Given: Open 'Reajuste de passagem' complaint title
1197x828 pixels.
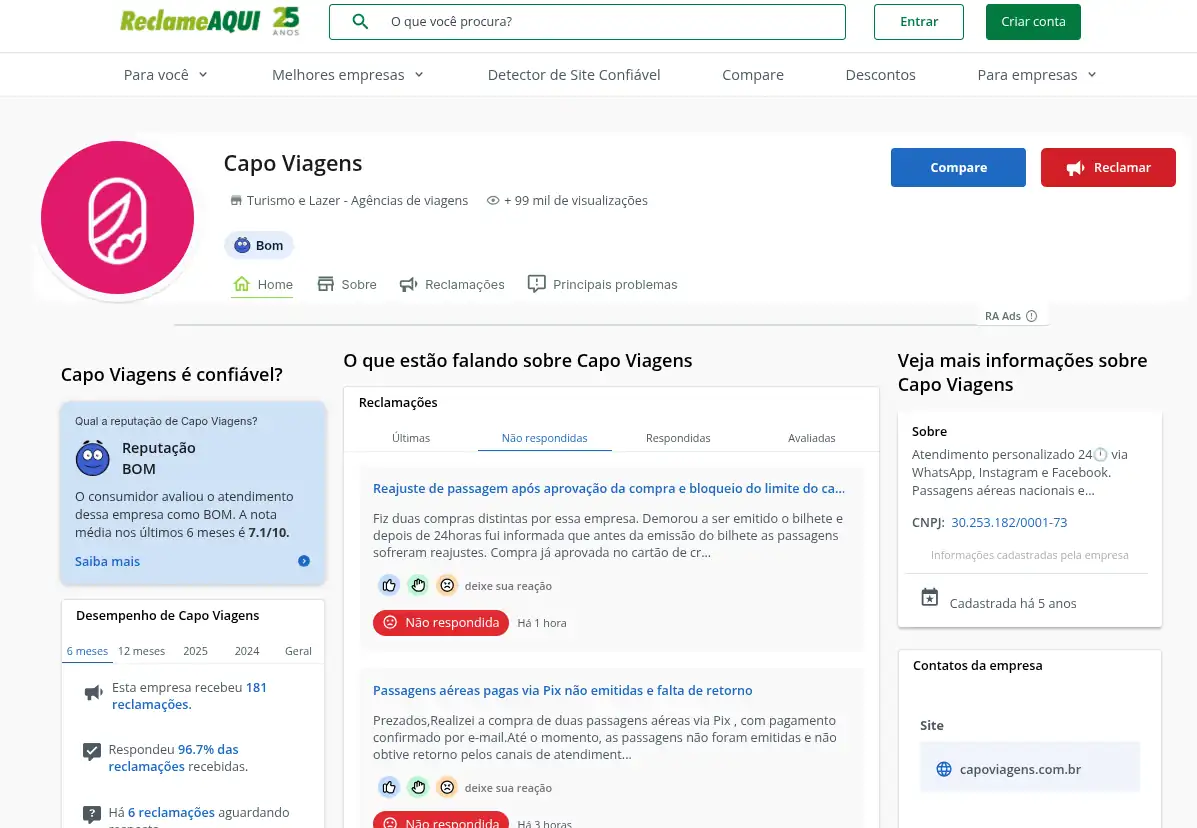Looking at the screenshot, I should pyautogui.click(x=608, y=488).
